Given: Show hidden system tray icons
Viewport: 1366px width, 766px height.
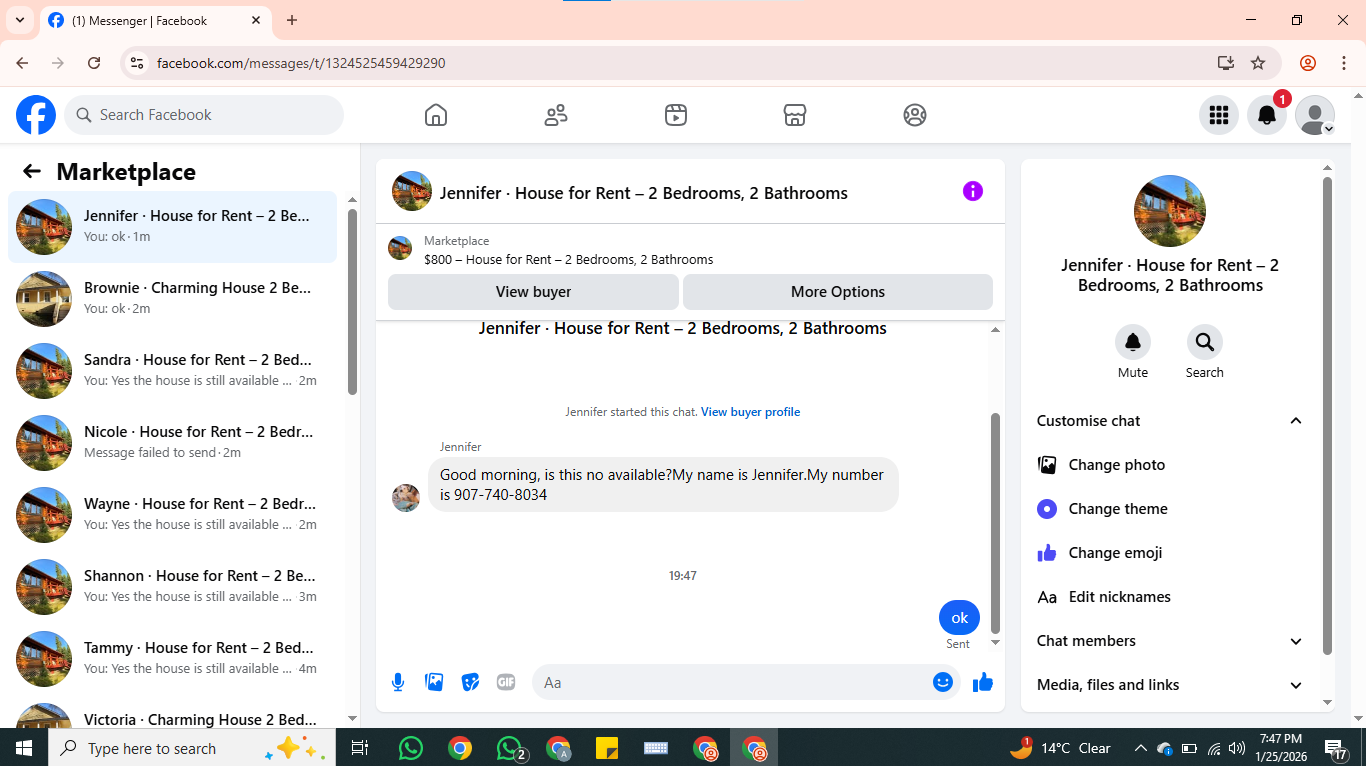Looking at the screenshot, I should tap(1140, 748).
